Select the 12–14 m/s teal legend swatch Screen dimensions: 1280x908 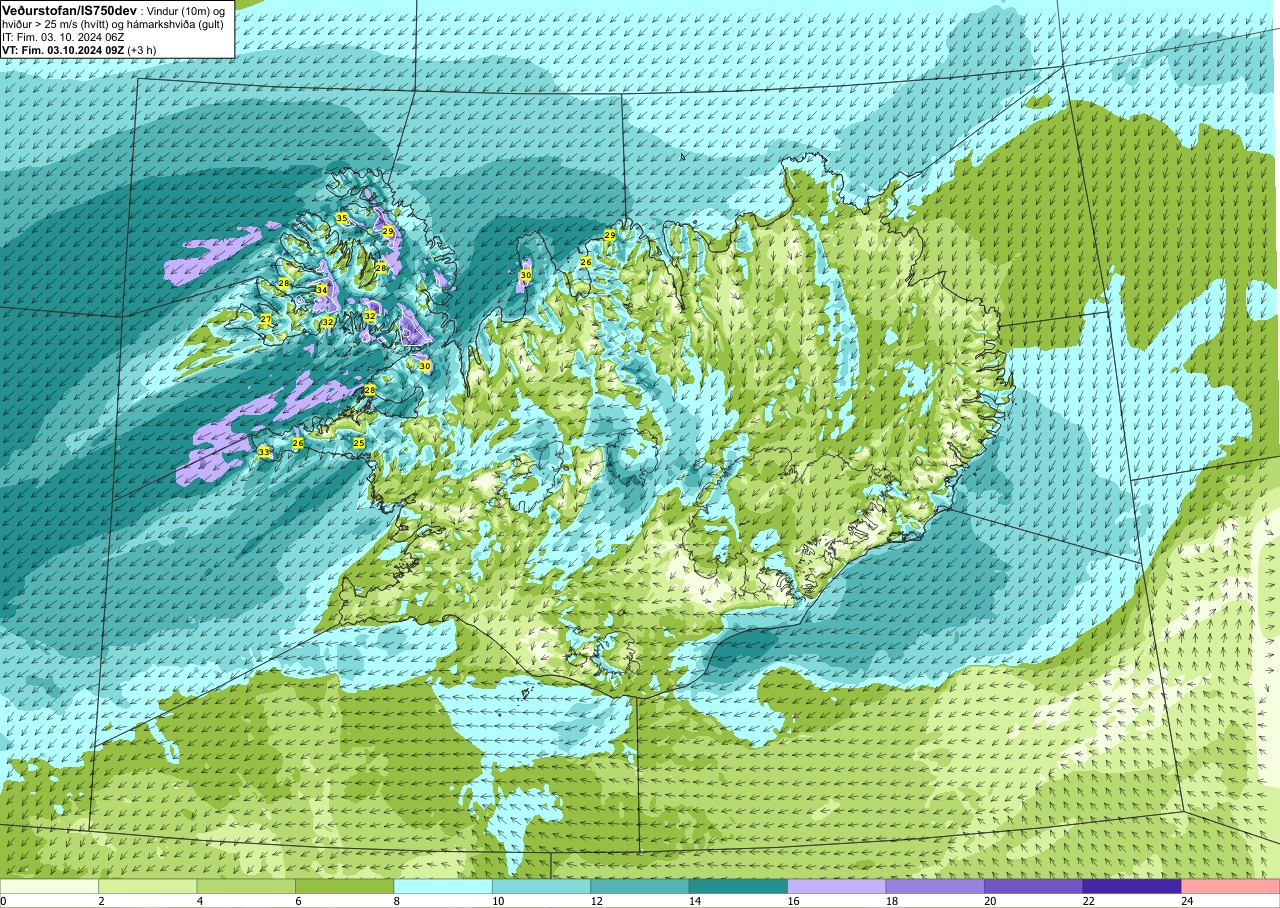(x=640, y=886)
